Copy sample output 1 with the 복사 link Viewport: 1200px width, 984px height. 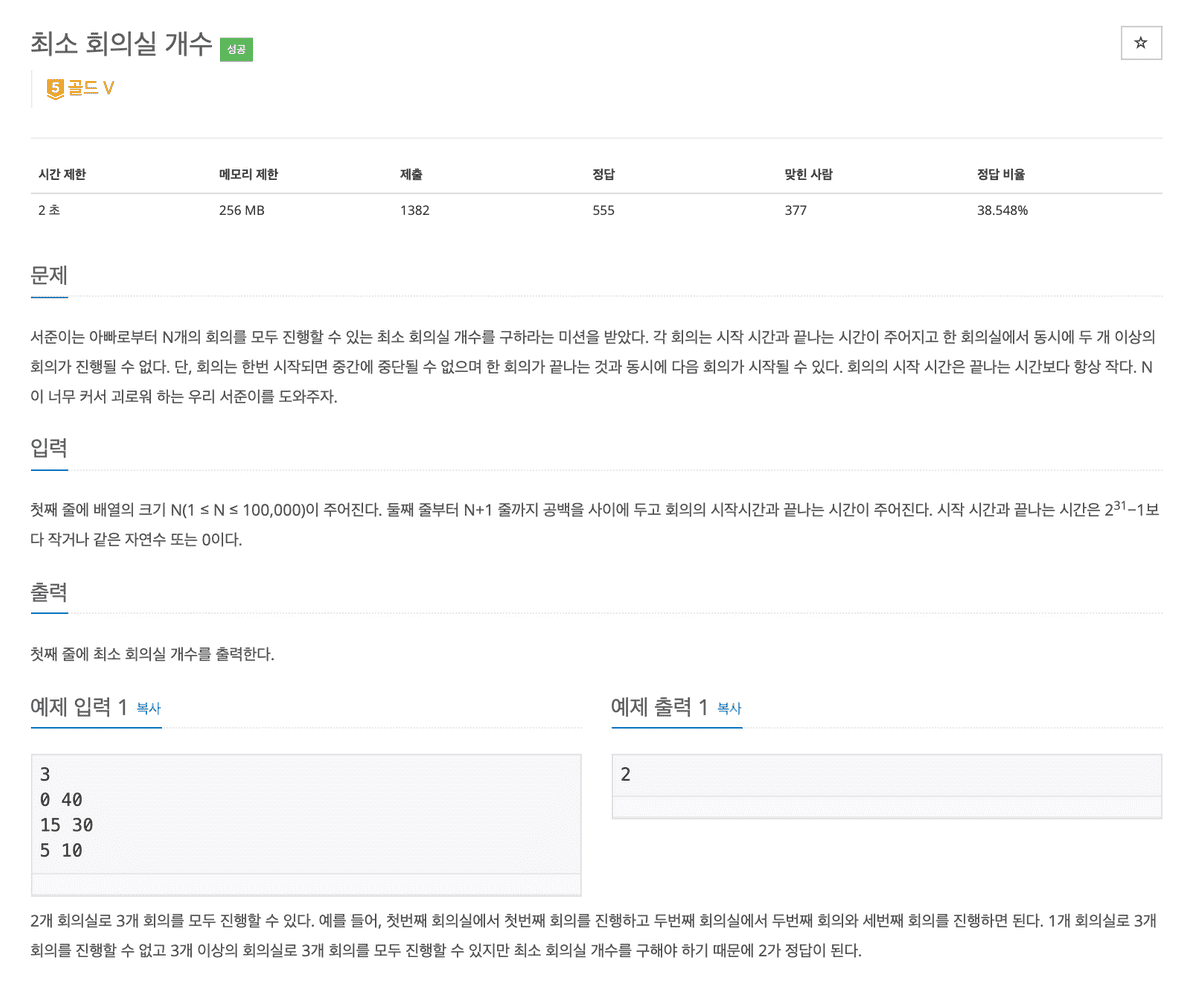(729, 707)
